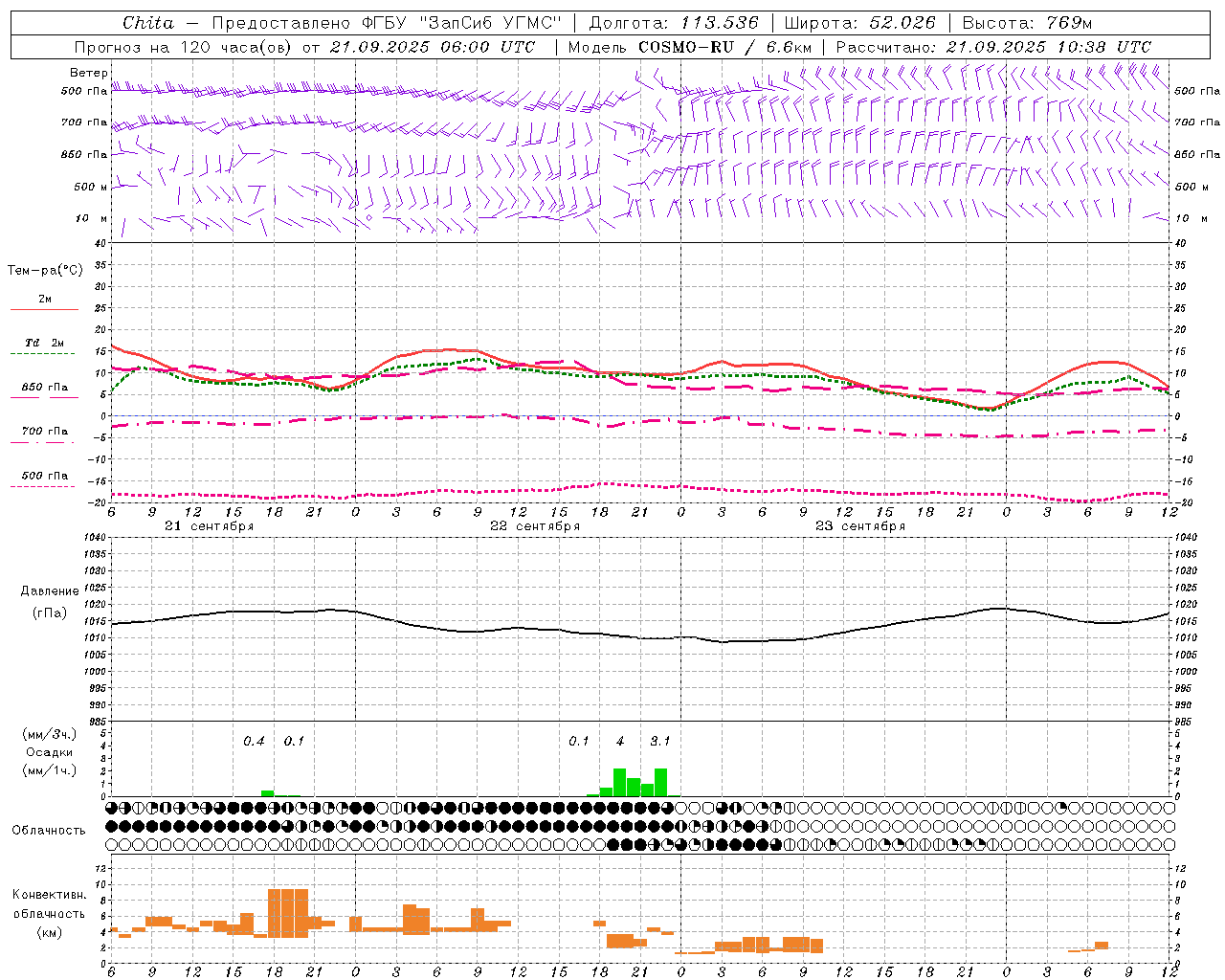Click the "Давление" pressure panel label
1225x980 pixels.
[x=50, y=591]
